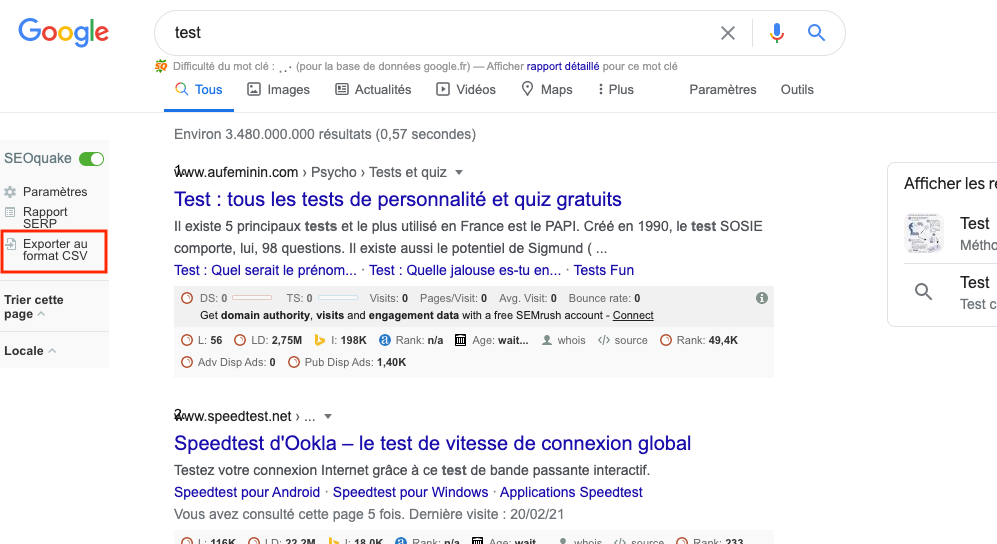Click the L: 56 circle icon
997x544 pixels.
(187, 340)
